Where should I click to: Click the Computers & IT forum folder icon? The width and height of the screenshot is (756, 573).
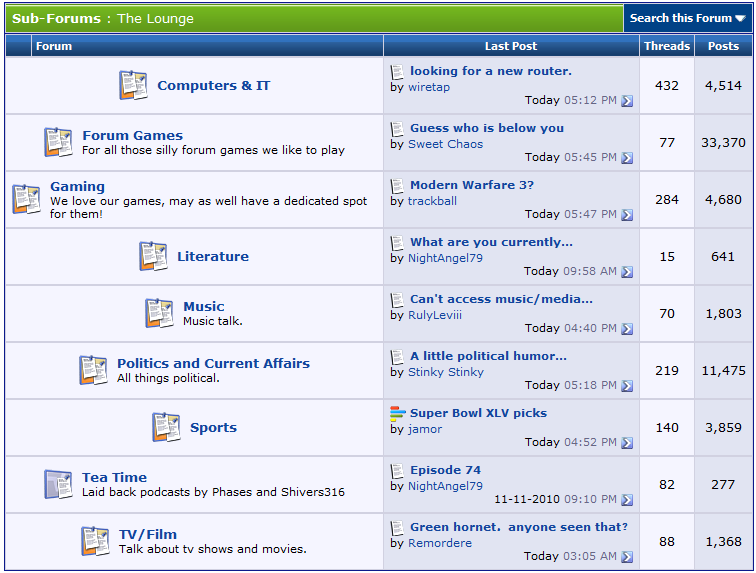[x=133, y=85]
